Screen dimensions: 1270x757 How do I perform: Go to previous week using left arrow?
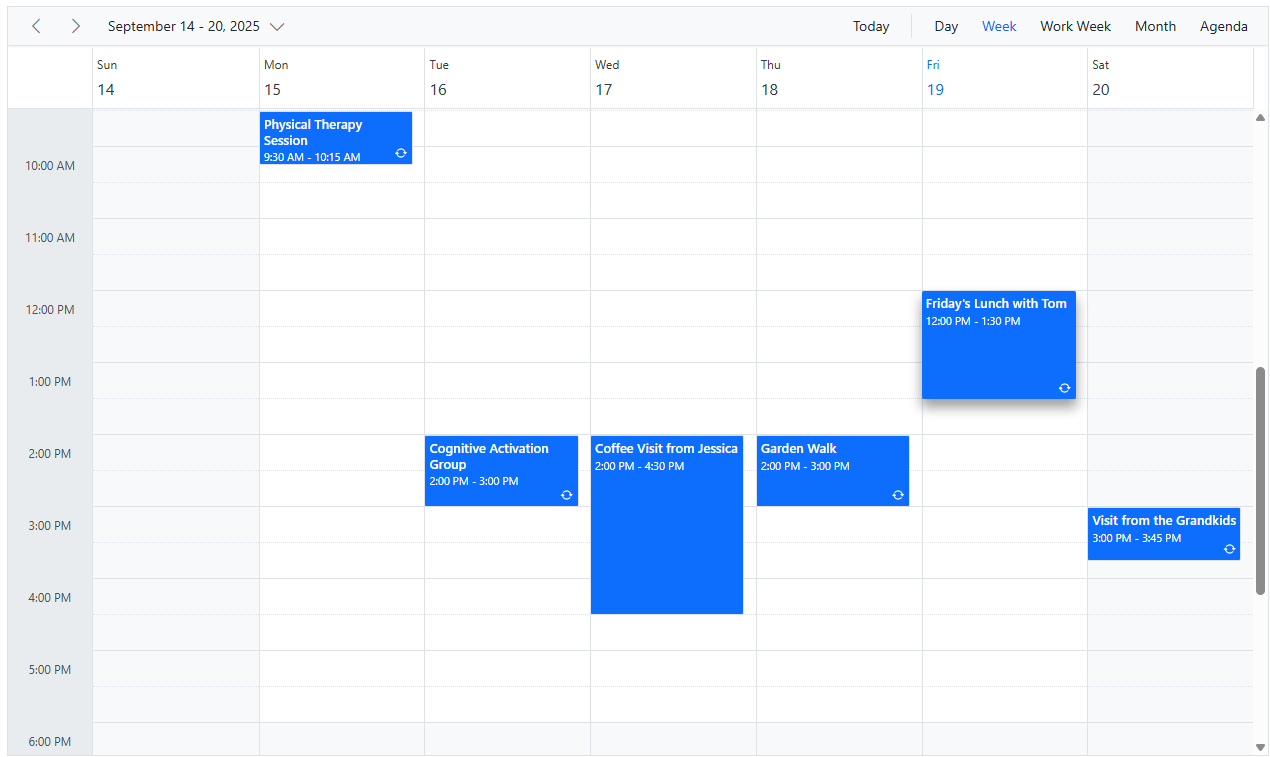coord(36,26)
